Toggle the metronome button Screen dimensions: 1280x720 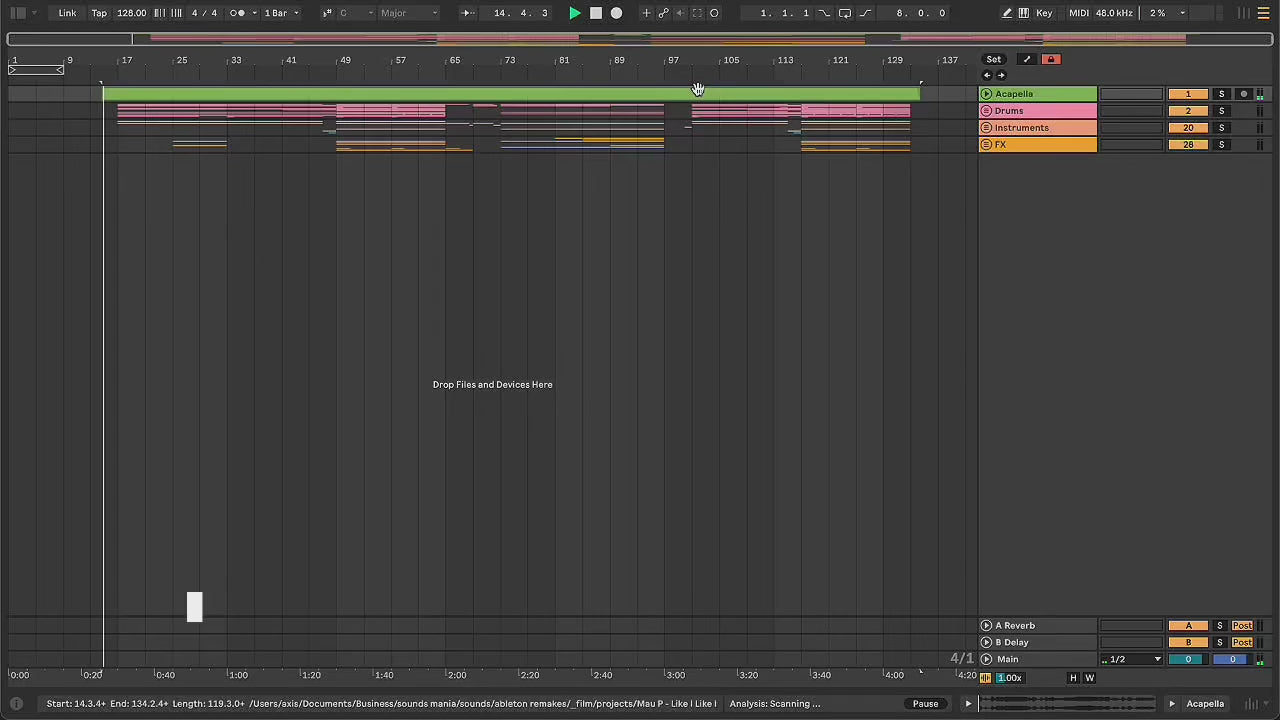point(238,13)
